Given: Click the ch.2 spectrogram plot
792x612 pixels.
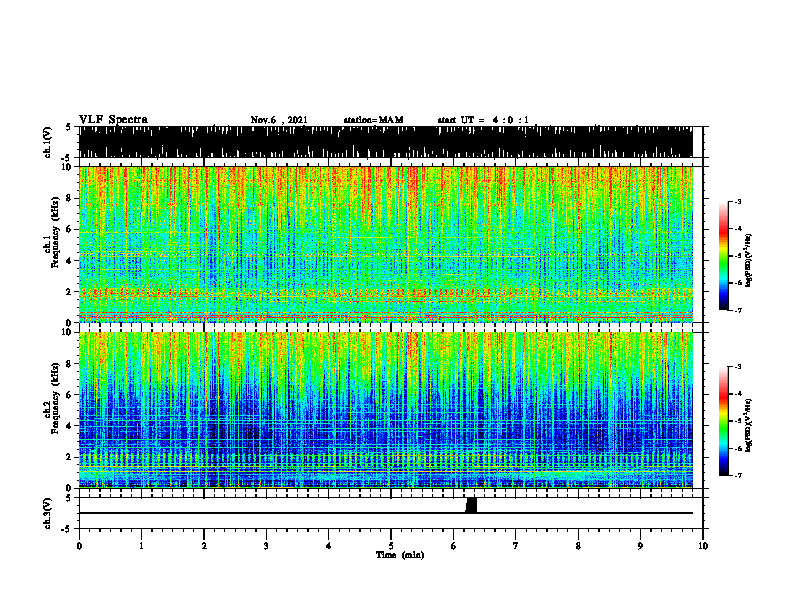Looking at the screenshot, I should [385, 410].
